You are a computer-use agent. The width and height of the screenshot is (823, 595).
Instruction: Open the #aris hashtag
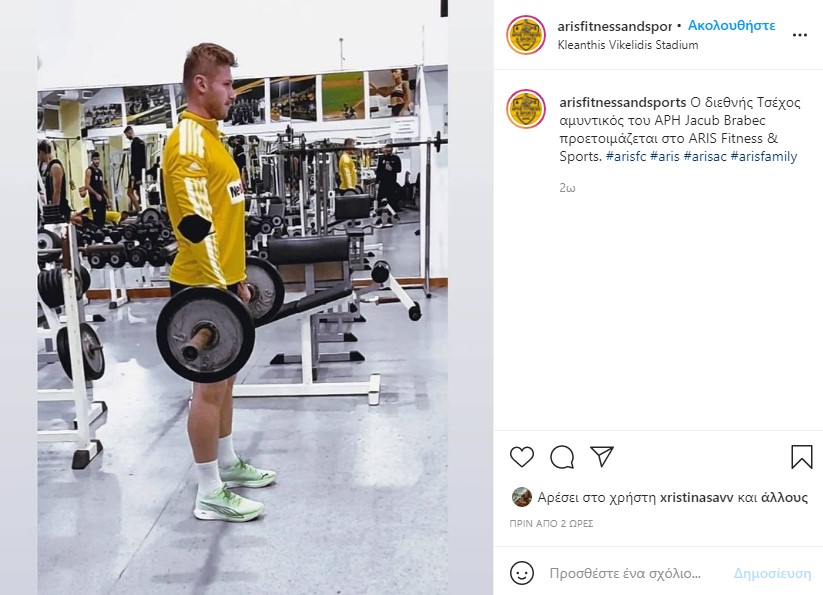tap(664, 156)
